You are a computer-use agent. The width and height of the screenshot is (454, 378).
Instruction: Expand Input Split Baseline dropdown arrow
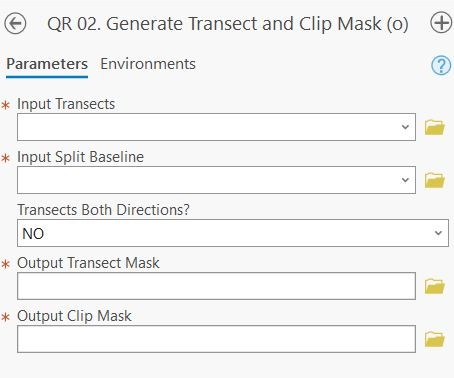405,180
